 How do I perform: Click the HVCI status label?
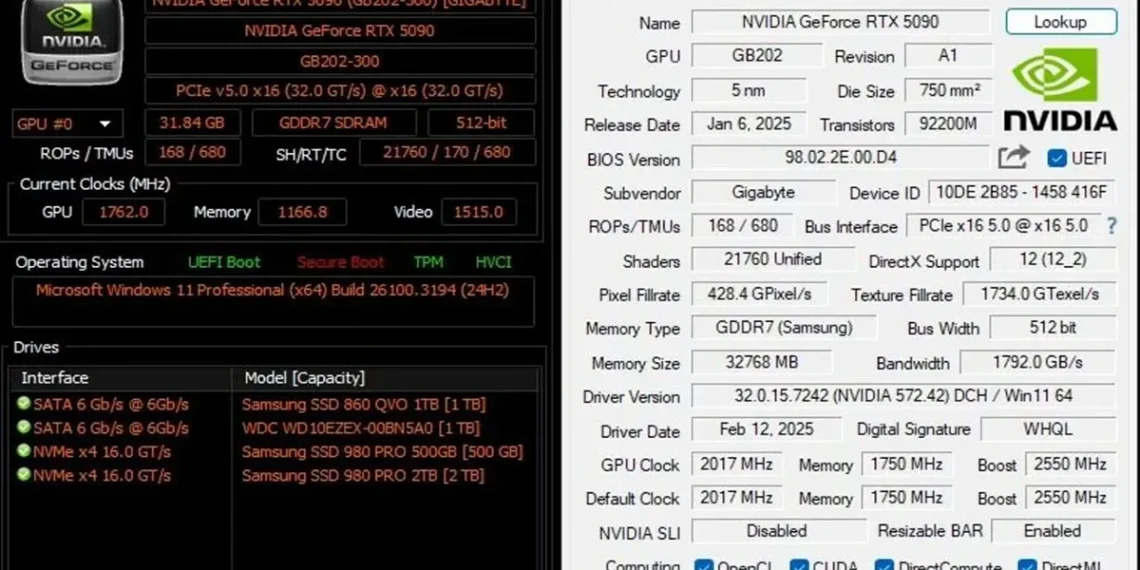(493, 262)
